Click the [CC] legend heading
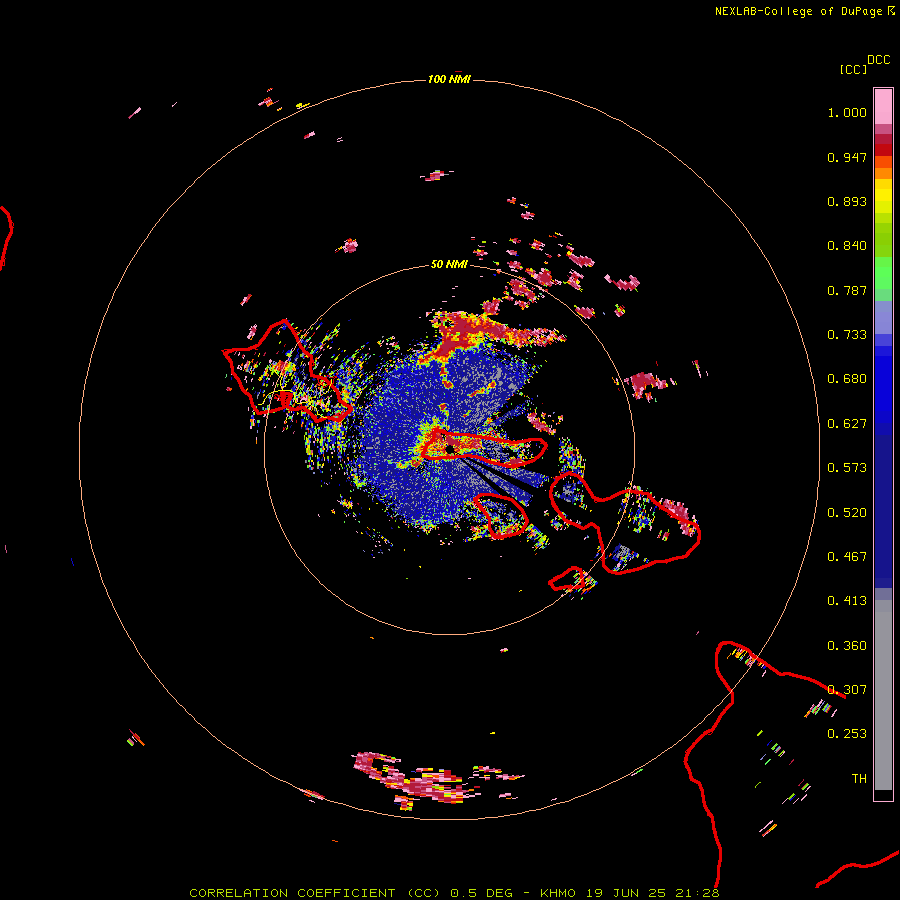 853,69
